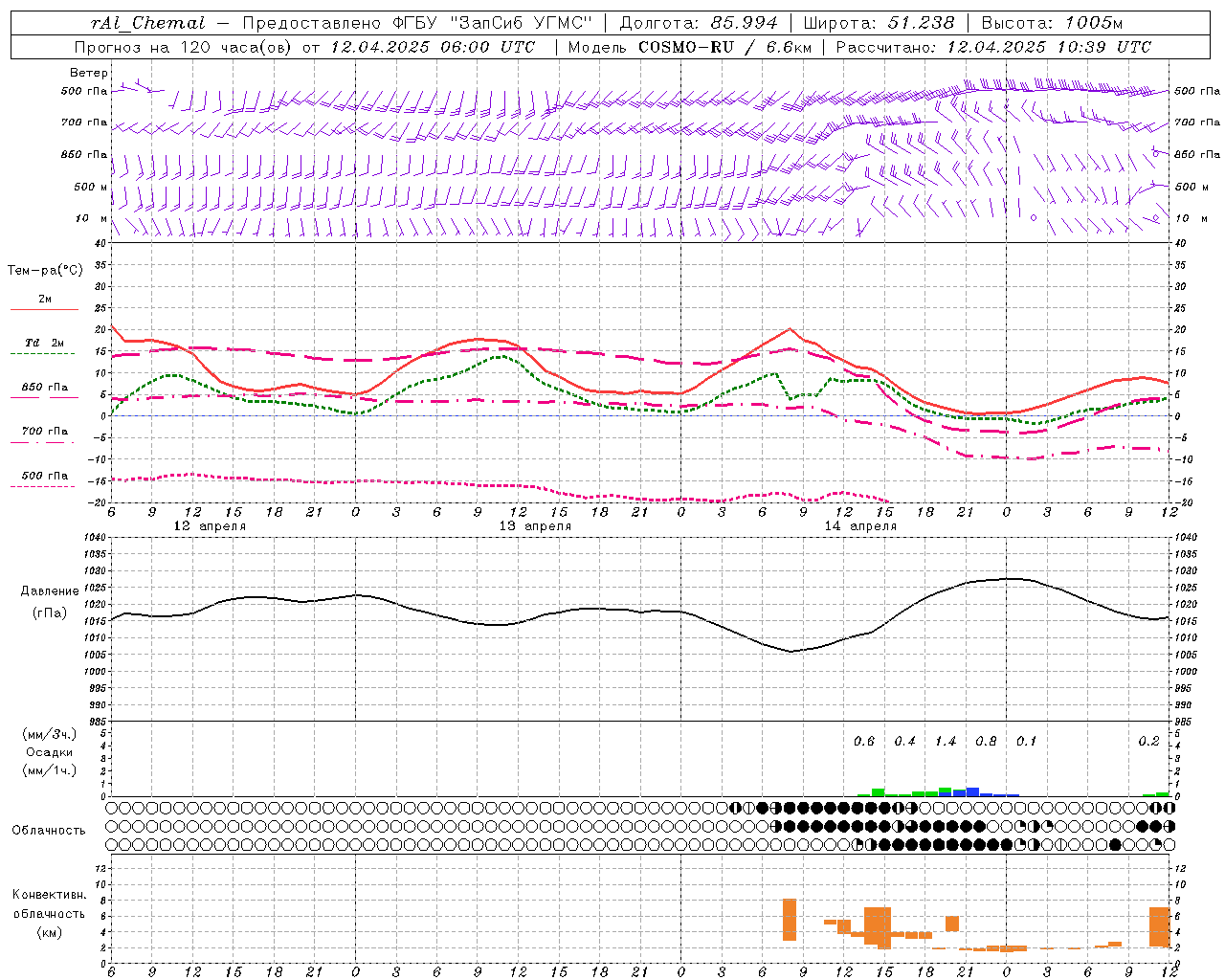This screenshot has width=1225, height=980.
Task: Click the '(мм/3ч.)' precipitation unit label
Action: tap(49, 734)
